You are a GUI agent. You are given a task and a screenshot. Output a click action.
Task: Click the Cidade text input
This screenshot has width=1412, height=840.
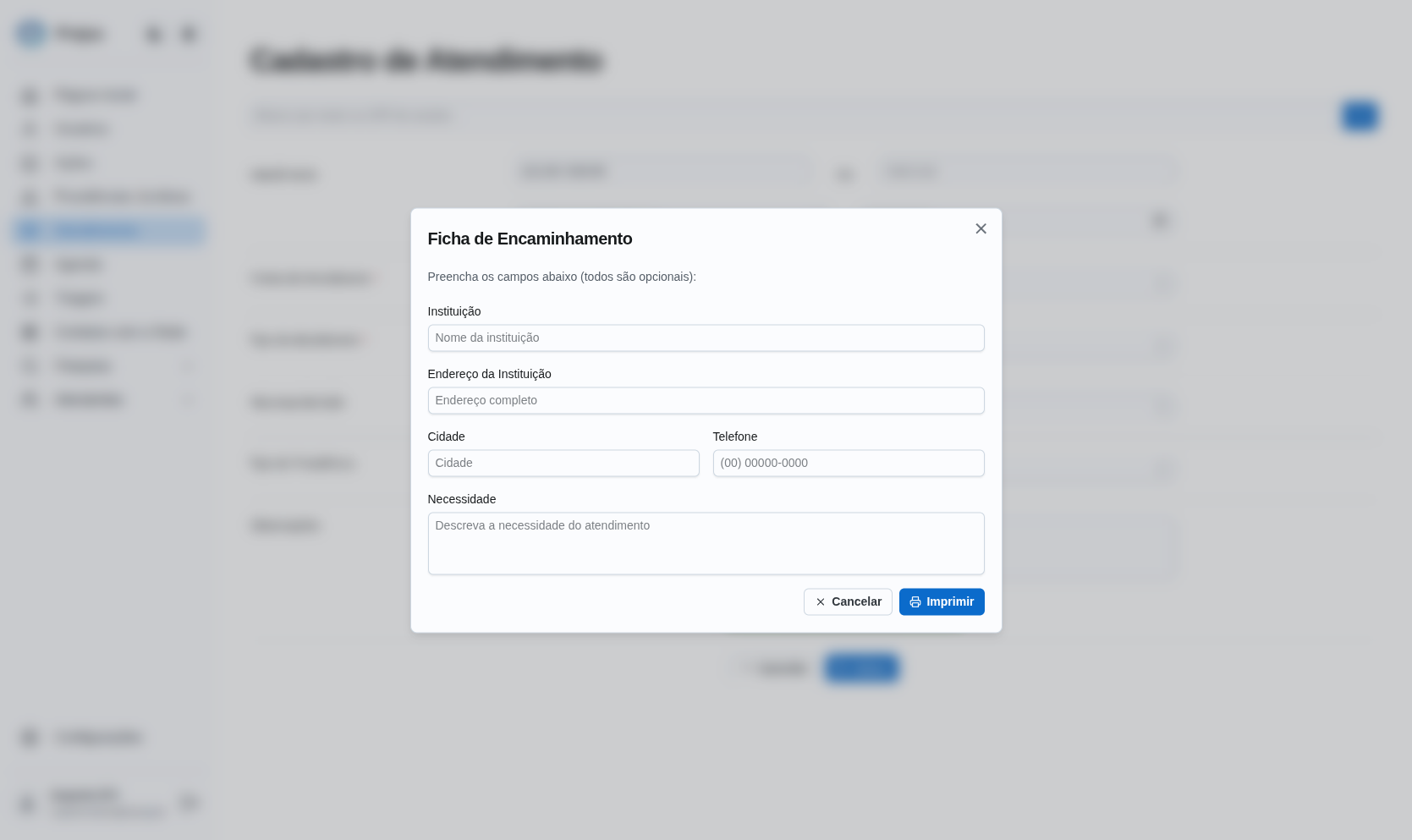pos(563,464)
